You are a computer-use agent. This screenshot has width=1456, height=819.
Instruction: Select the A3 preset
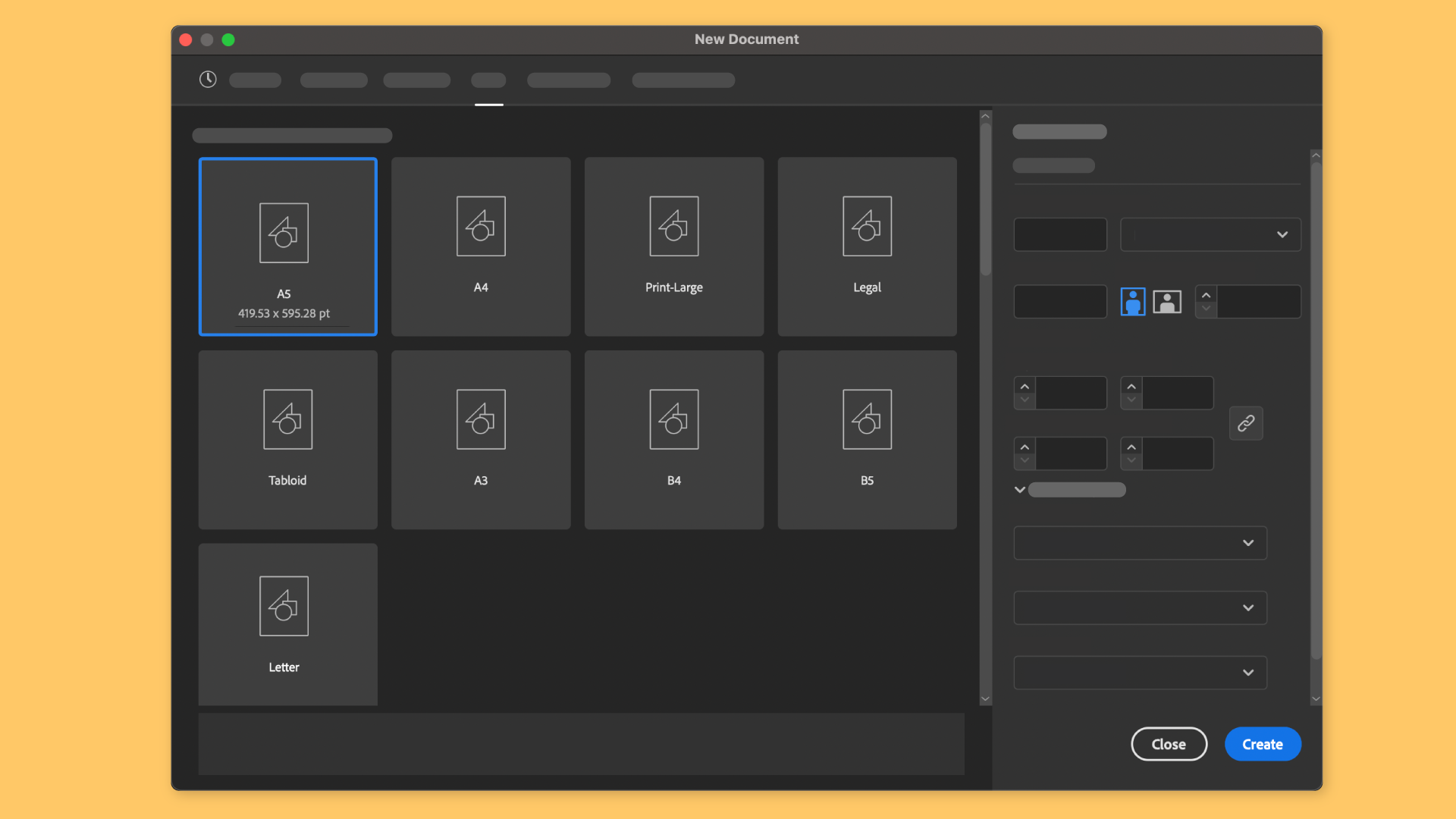(481, 440)
